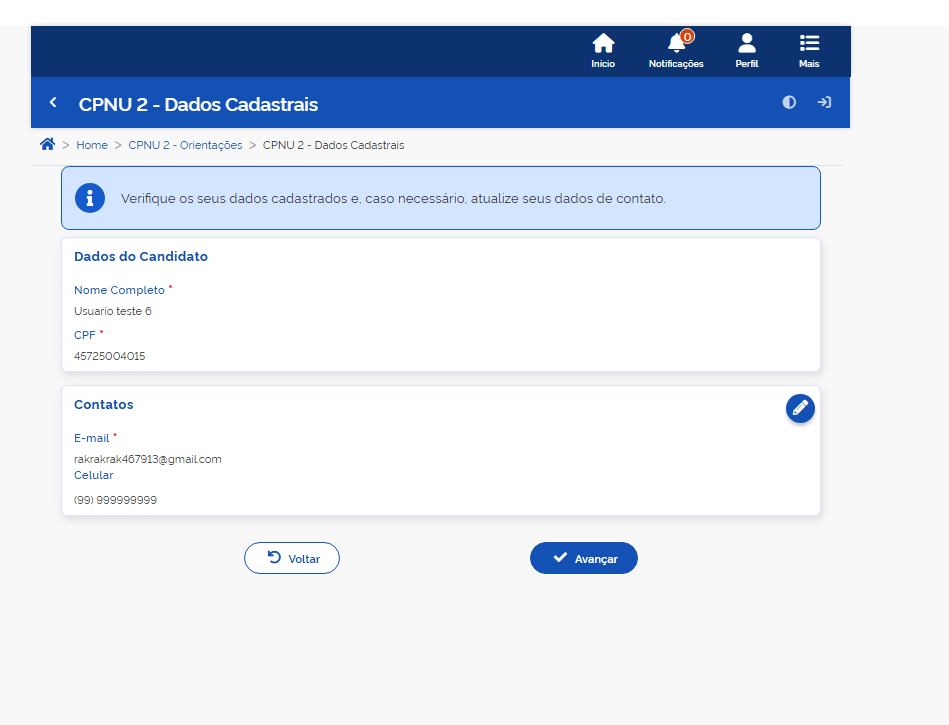This screenshot has width=949, height=725.
Task: Toggle high contrast mode icon
Action: click(789, 102)
